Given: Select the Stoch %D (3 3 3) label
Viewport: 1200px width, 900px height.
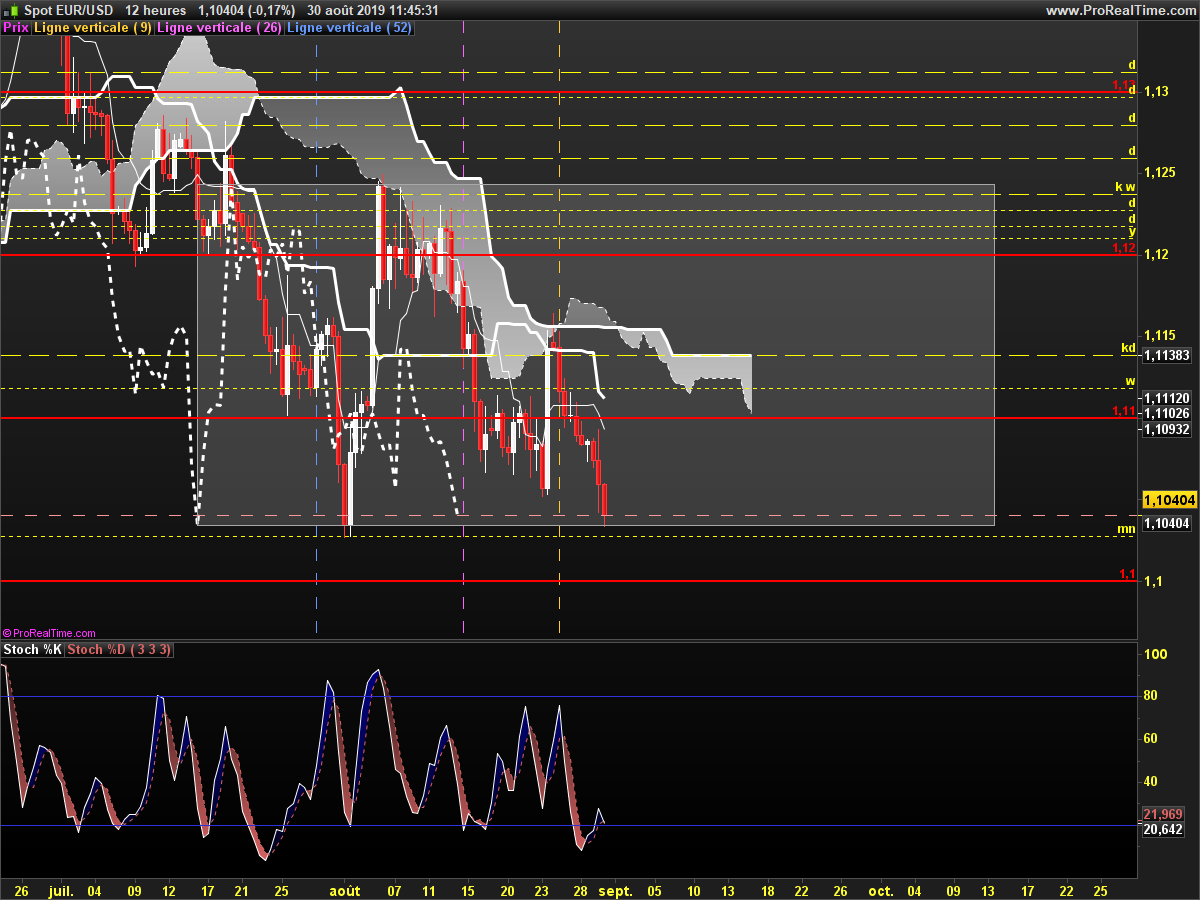Looking at the screenshot, I should point(120,650).
